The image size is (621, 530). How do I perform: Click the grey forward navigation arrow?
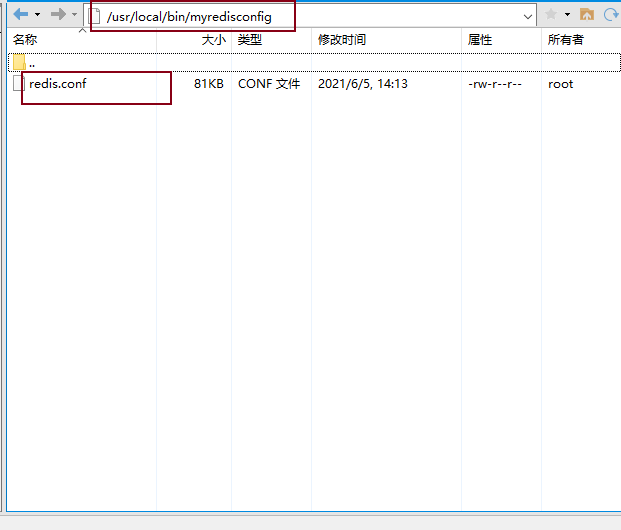point(58,15)
